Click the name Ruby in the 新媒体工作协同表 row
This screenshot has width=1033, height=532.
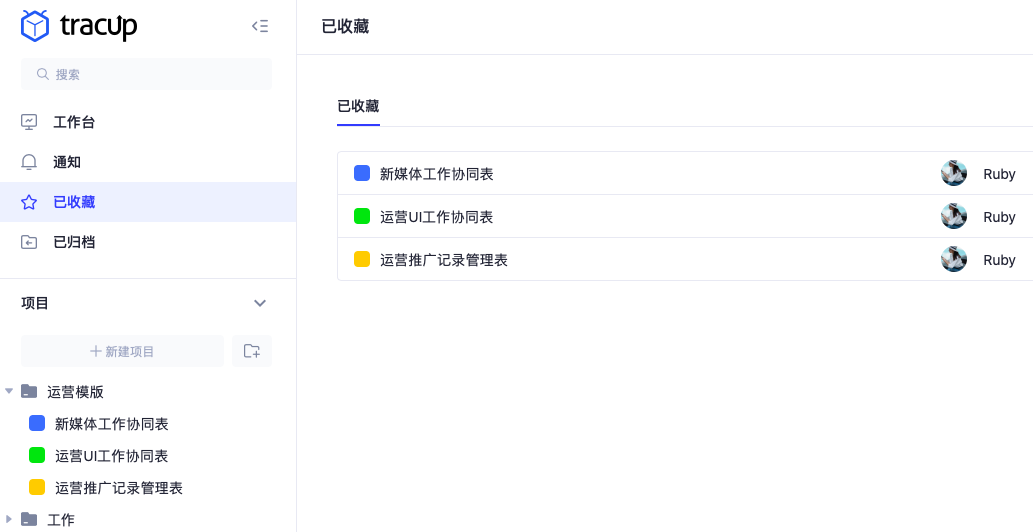999,174
